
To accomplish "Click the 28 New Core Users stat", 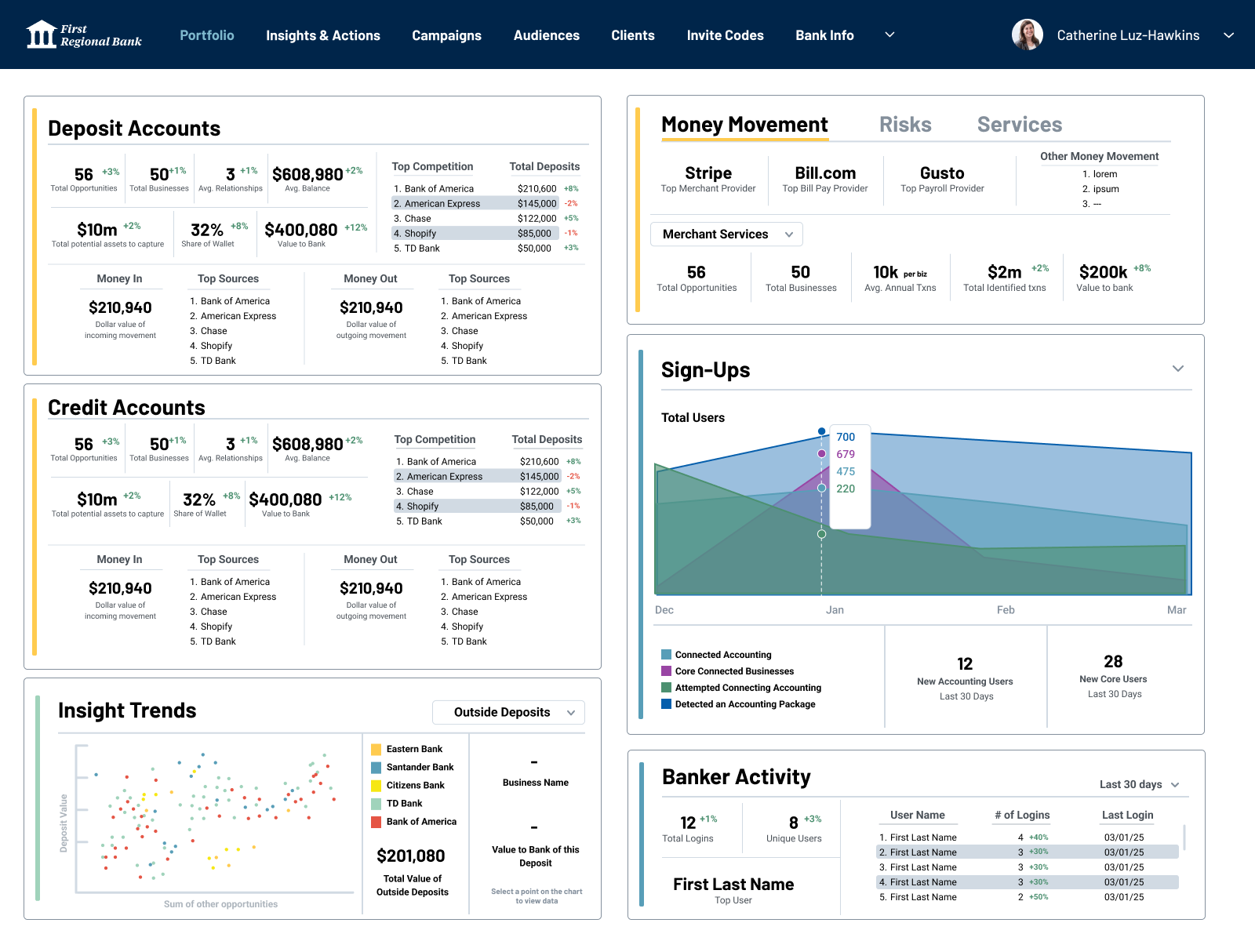I will pyautogui.click(x=1113, y=676).
